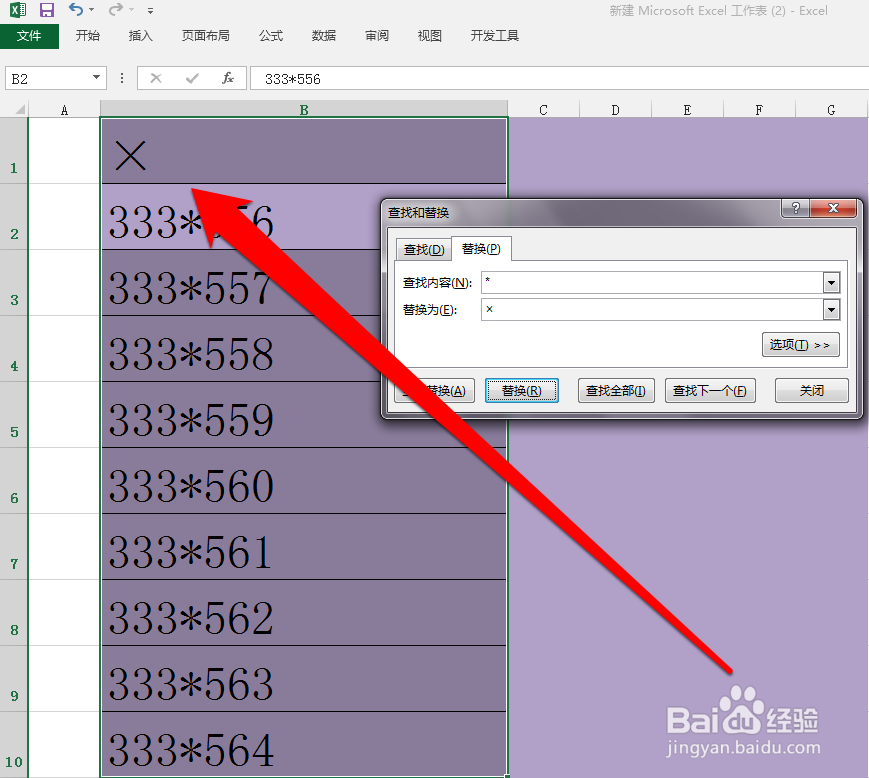Viewport: 869px width, 778px height.
Task: Open Customize Quick Access Toolbar dropdown
Action: tap(150, 11)
